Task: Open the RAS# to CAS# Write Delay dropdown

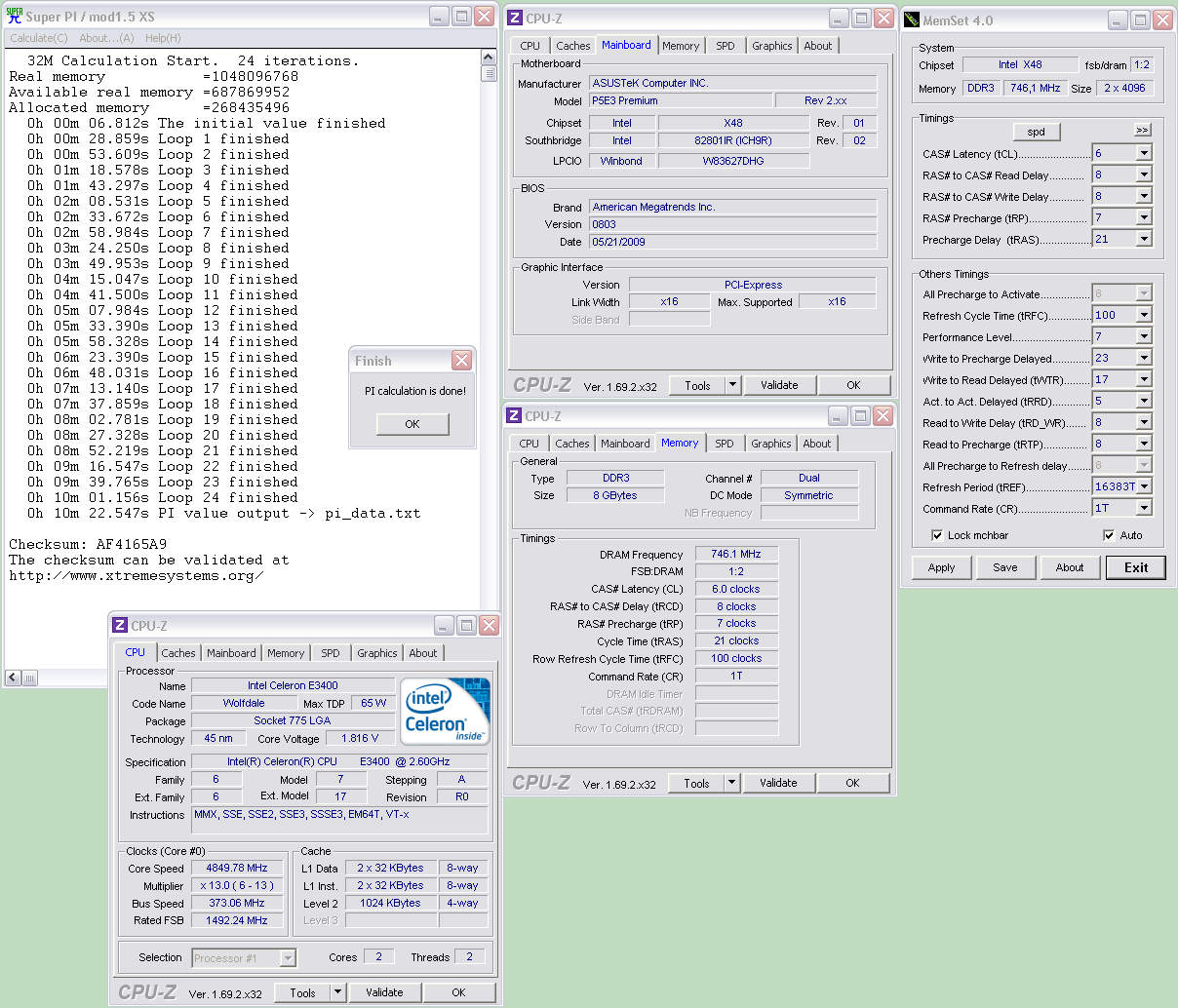Action: click(1144, 196)
